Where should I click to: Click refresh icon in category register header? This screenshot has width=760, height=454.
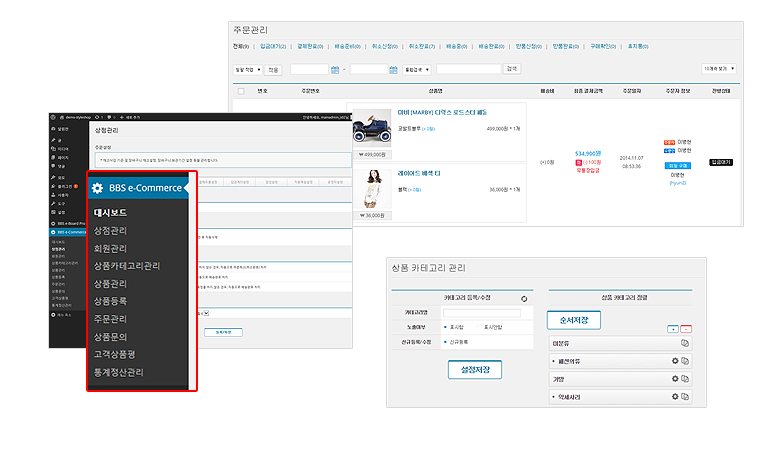[x=524, y=298]
